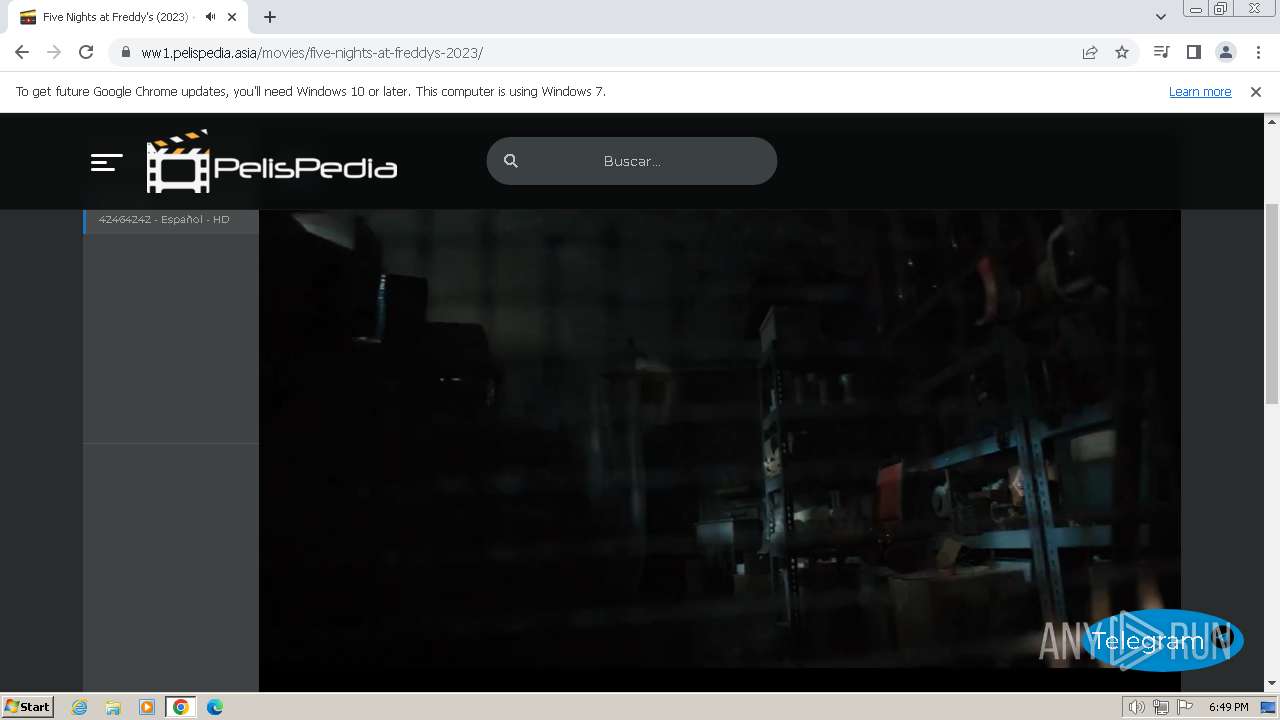Share this page icon
The width and height of the screenshot is (1280, 720).
1090,52
